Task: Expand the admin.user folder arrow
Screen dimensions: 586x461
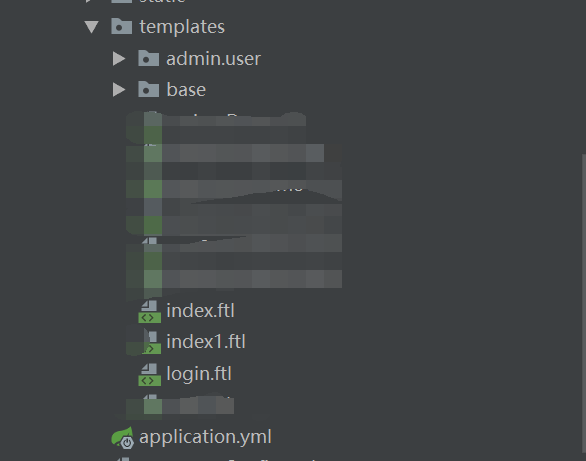Action: [119, 59]
